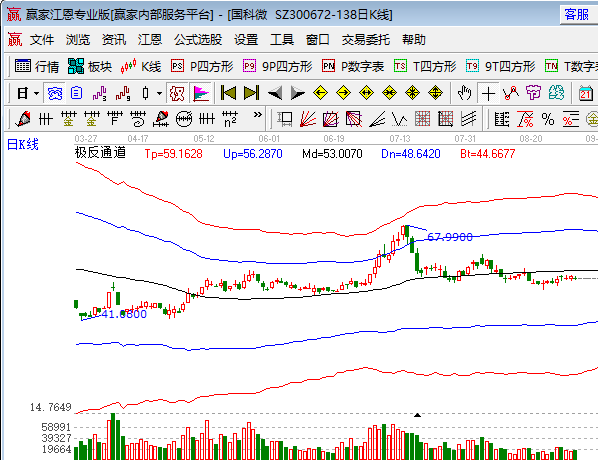Open the 设置 menu
The width and height of the screenshot is (598, 460).
click(x=246, y=40)
